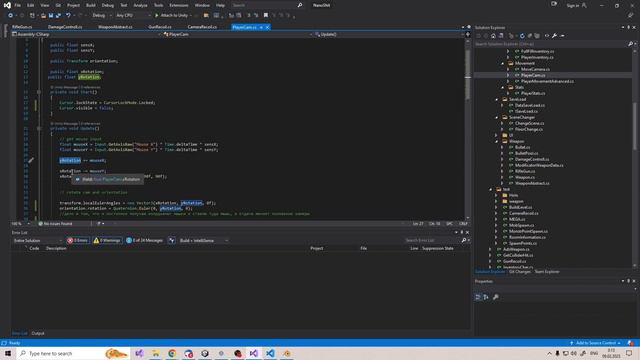Open the Extensions menu

click(x=179, y=5)
